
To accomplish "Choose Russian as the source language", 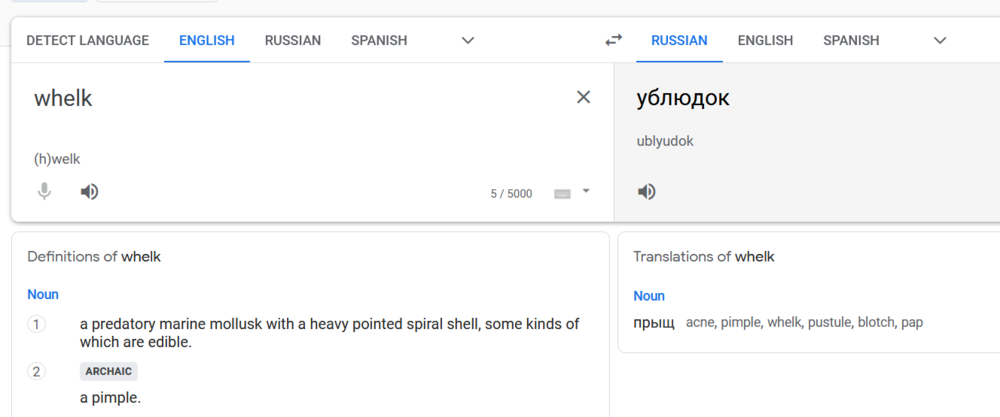I will click(292, 41).
